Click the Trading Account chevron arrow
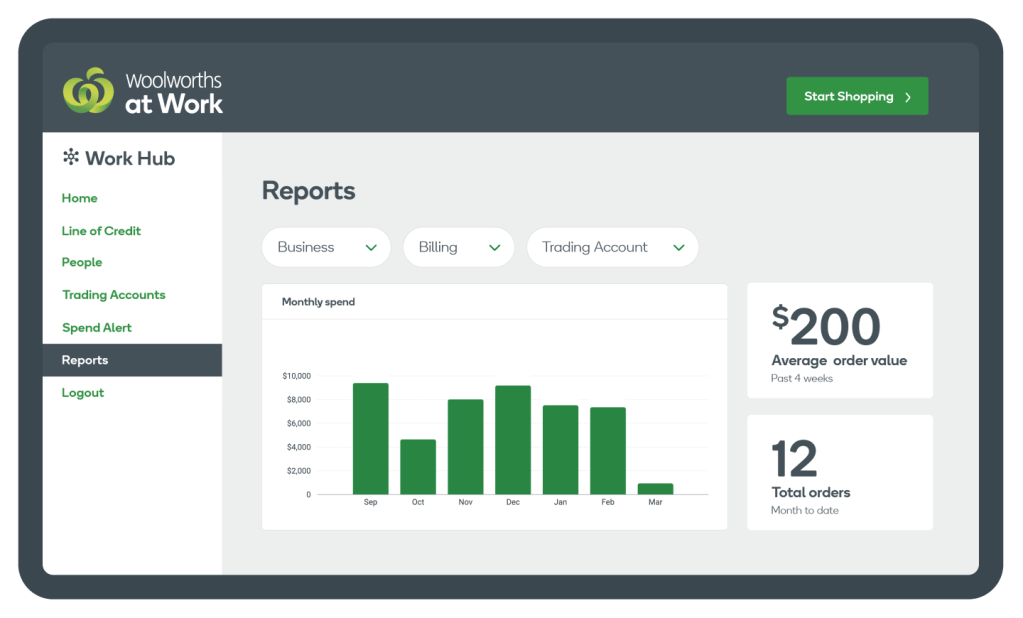Image resolution: width=1023 pixels, height=618 pixels. (679, 248)
